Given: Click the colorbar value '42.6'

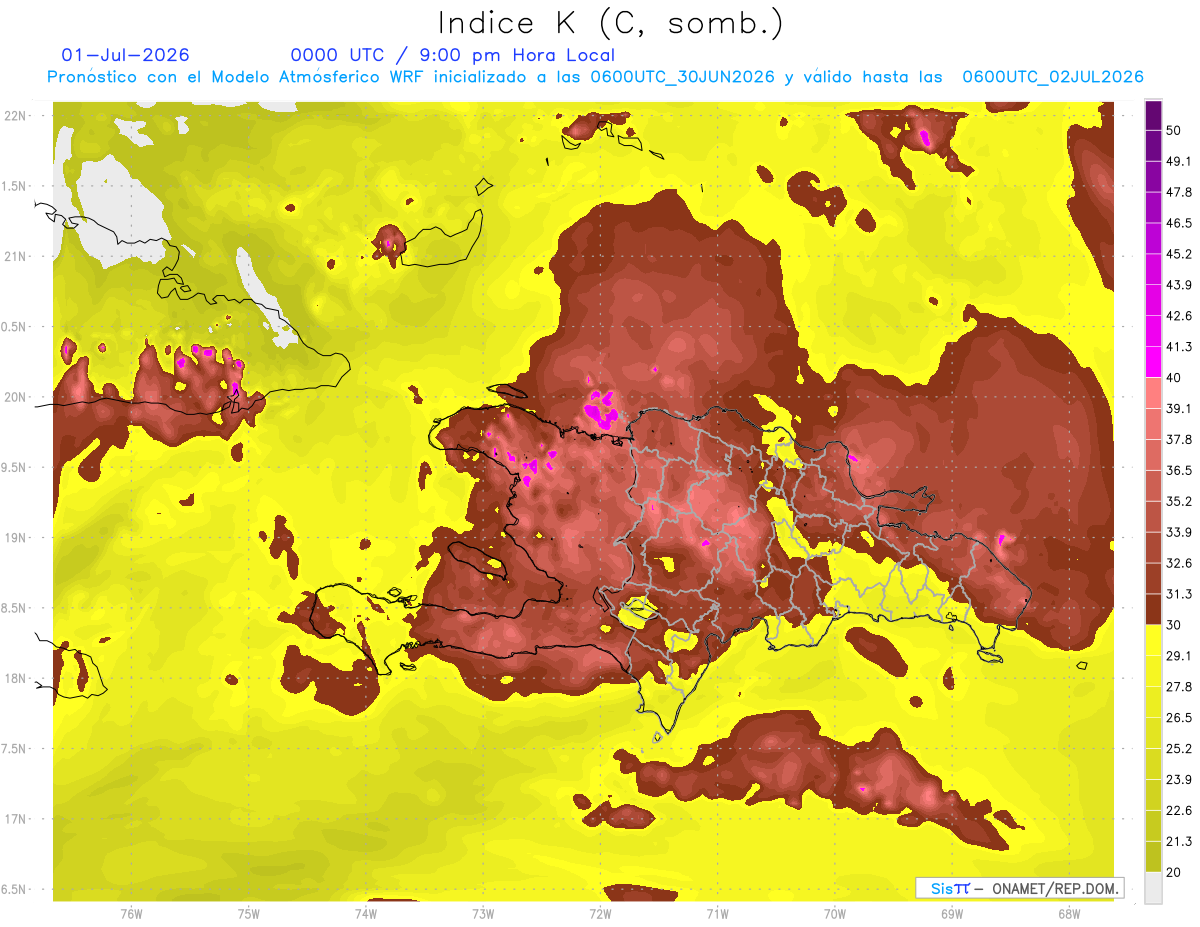Looking at the screenshot, I should [x=1179, y=316].
